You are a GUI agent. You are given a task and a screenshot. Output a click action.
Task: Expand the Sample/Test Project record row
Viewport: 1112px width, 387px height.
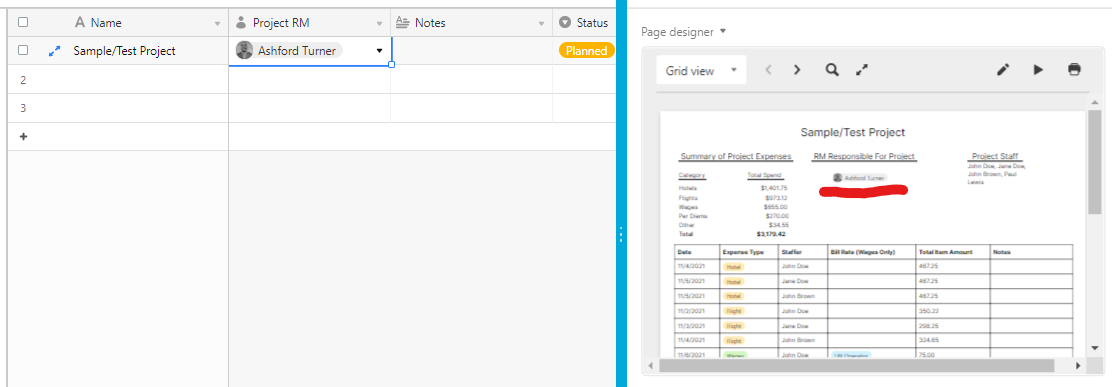pos(54,51)
